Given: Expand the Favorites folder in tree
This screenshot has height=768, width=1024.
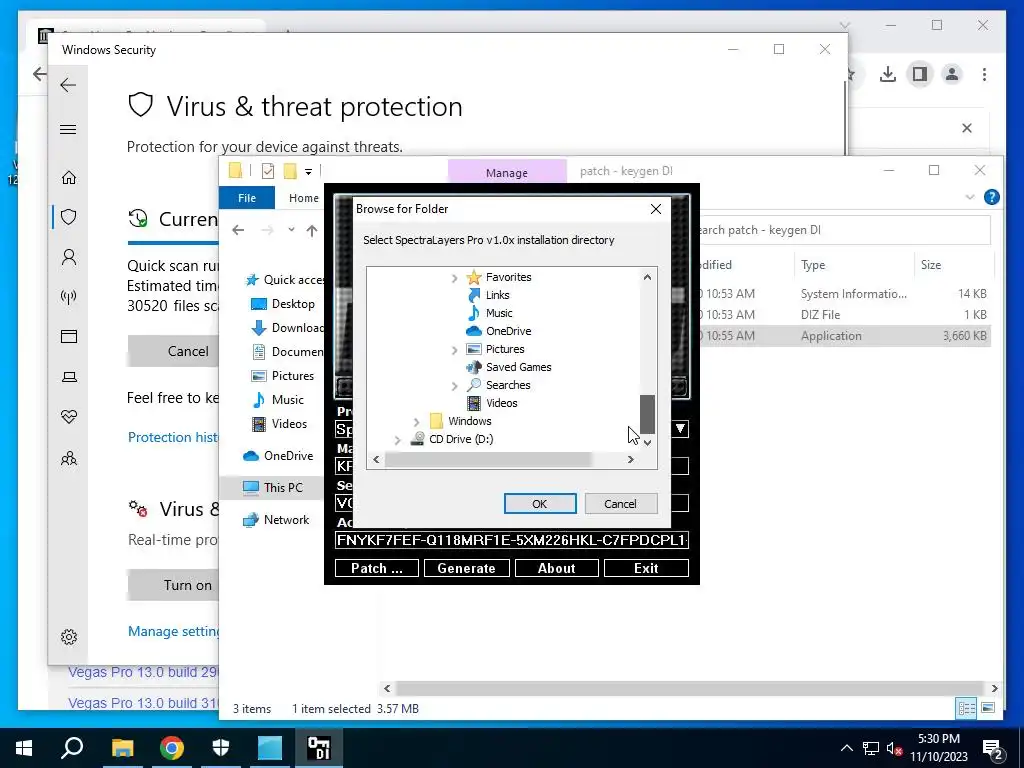Looking at the screenshot, I should point(455,278).
